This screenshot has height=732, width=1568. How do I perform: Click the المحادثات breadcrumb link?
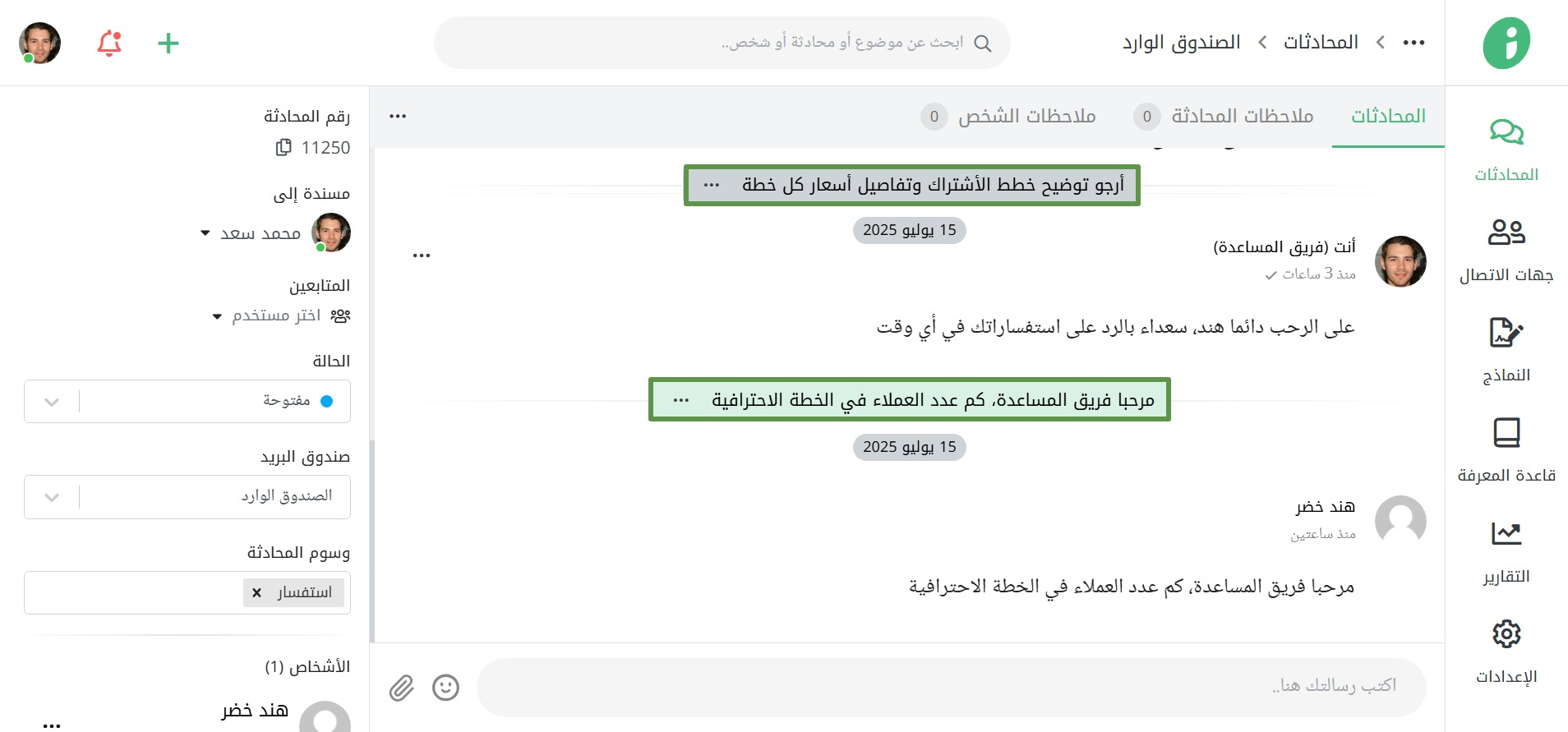[1321, 42]
